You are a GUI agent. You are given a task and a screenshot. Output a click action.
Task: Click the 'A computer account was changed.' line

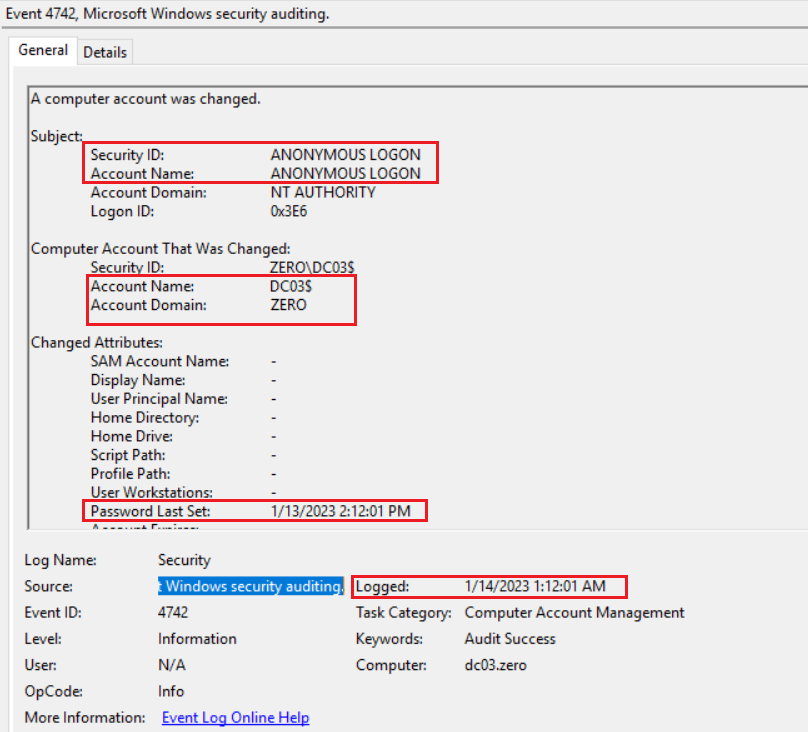[146, 99]
